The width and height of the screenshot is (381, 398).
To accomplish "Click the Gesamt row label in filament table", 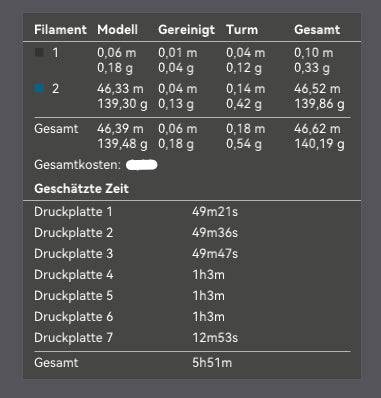I will (x=56, y=129).
